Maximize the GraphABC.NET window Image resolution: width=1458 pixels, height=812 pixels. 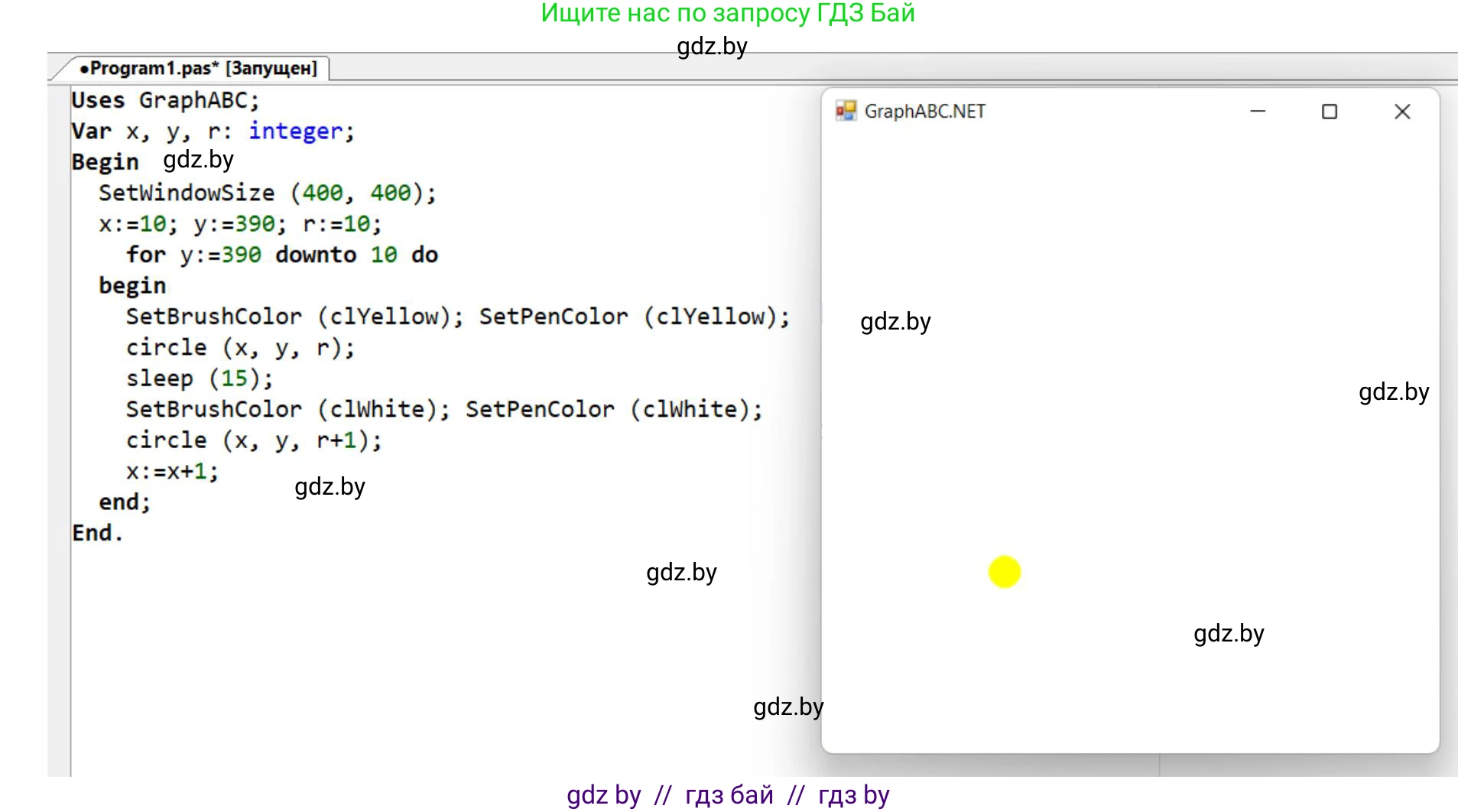[x=1330, y=112]
